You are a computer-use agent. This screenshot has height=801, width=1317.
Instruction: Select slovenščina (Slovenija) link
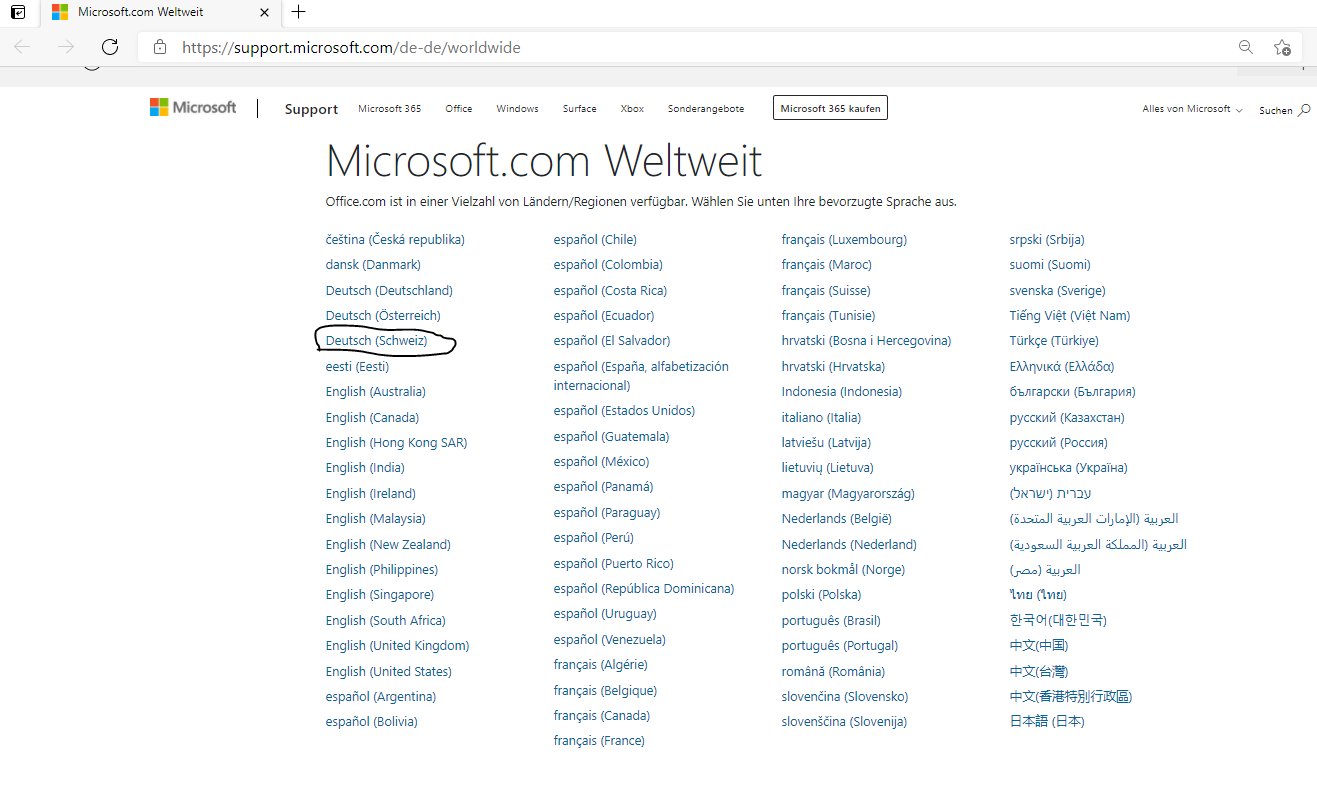(844, 722)
